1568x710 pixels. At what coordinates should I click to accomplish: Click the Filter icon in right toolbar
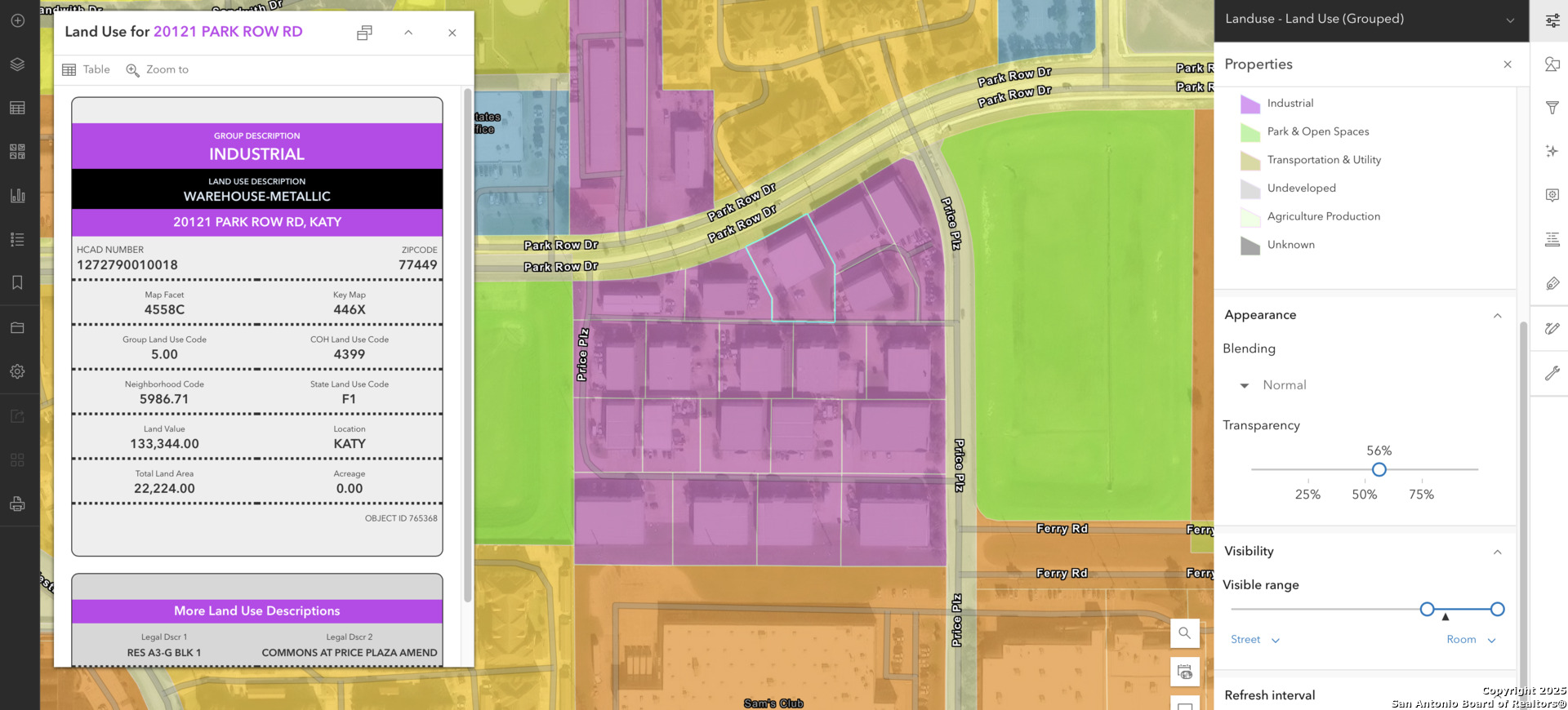coord(1552,108)
